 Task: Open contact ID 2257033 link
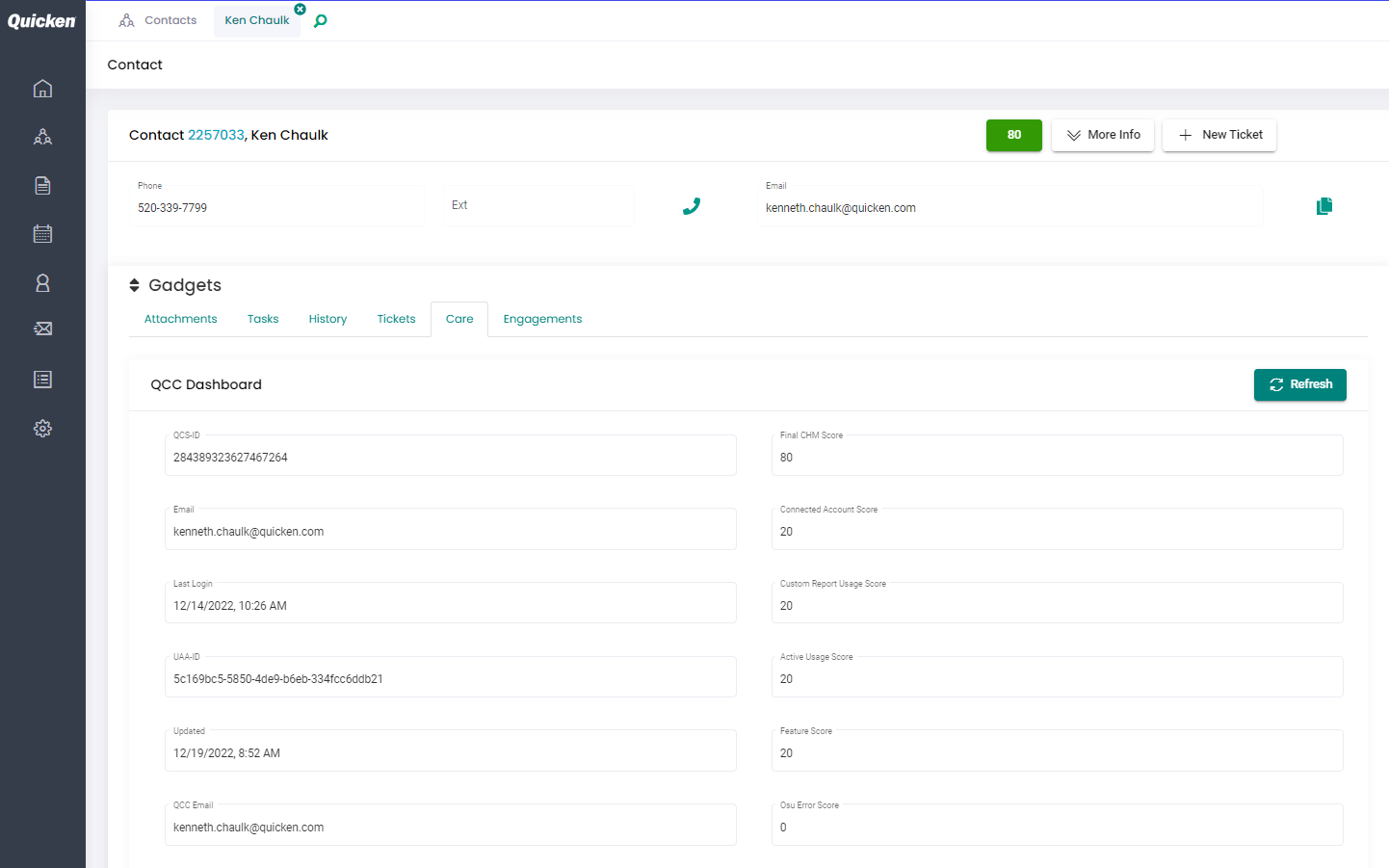click(x=216, y=135)
